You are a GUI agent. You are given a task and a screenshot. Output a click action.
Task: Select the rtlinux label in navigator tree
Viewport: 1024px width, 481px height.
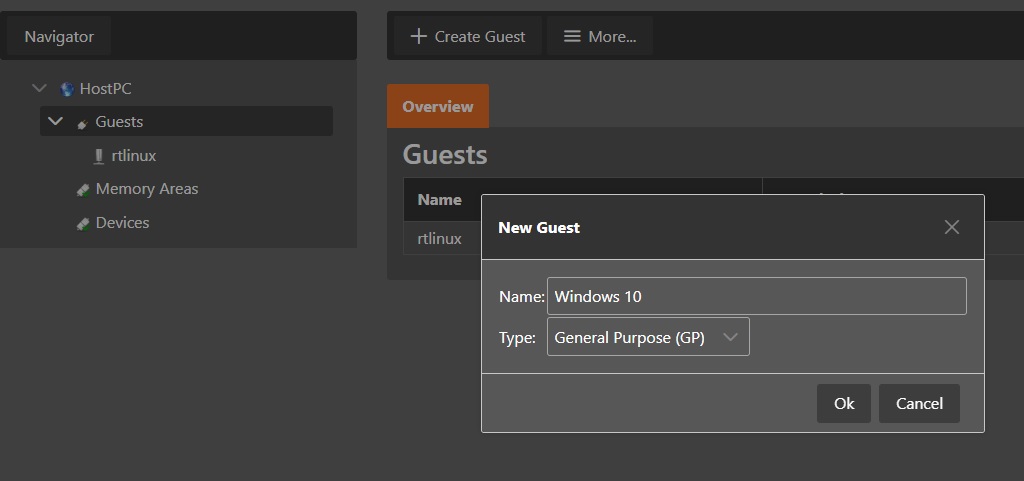coord(134,156)
